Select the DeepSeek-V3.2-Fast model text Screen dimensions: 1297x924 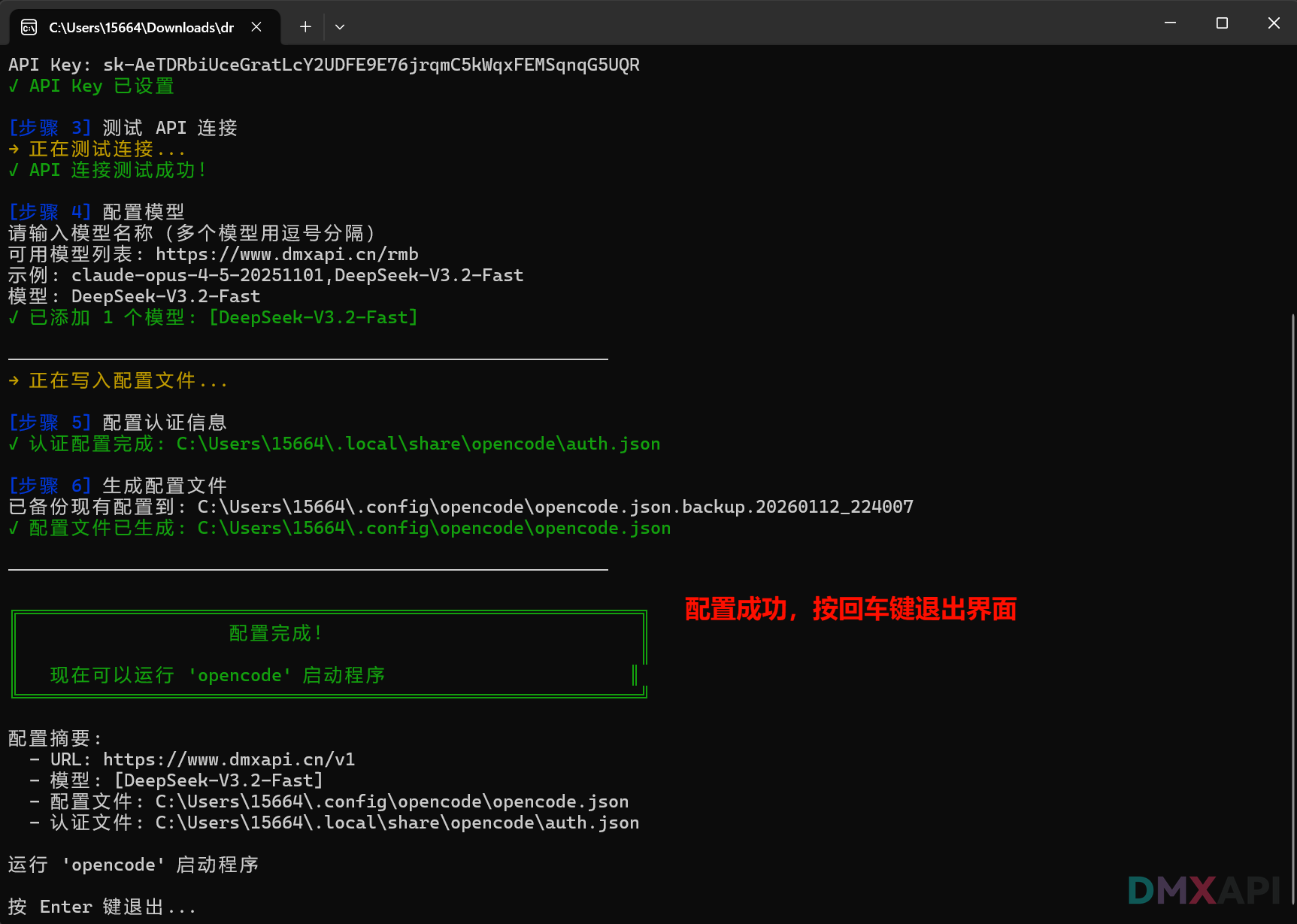[165, 296]
